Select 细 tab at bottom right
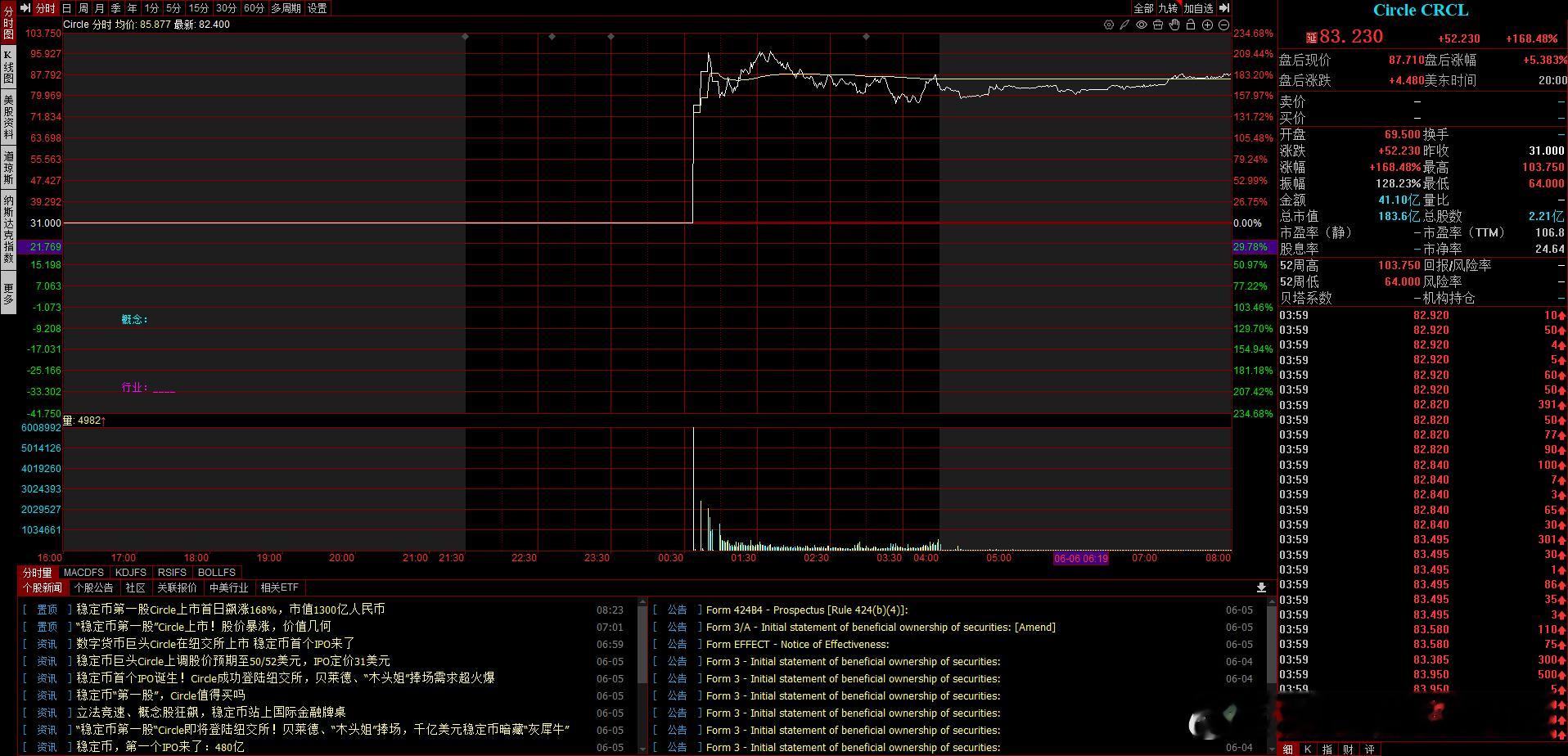This screenshot has height=756, width=1568. point(1288,749)
